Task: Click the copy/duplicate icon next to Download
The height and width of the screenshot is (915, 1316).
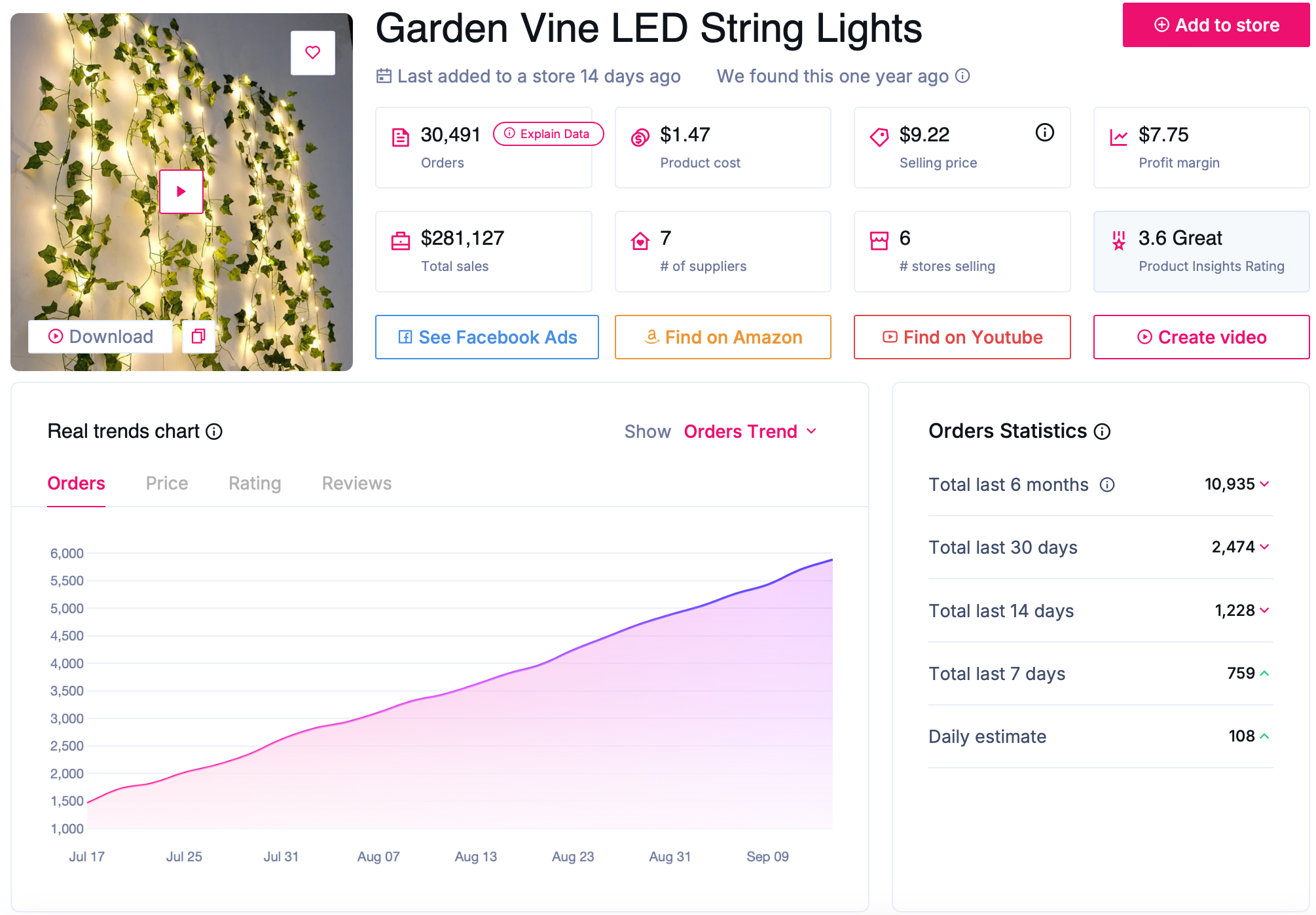Action: 198,335
